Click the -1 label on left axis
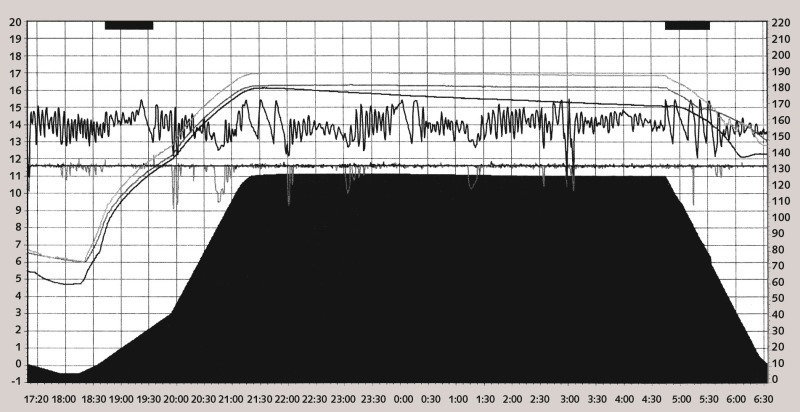Viewport: 800px width, 412px height. click(15, 381)
